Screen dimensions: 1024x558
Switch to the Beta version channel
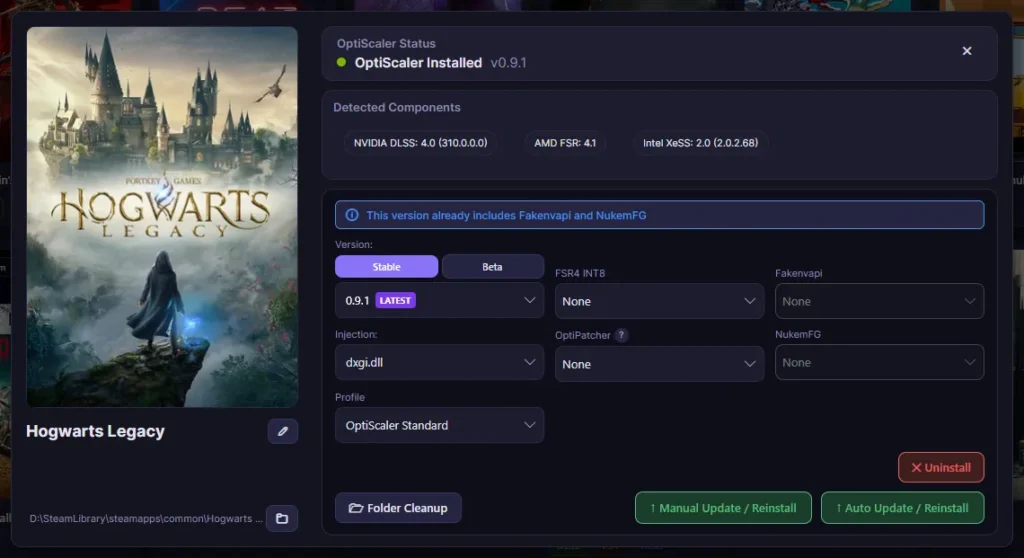(492, 267)
